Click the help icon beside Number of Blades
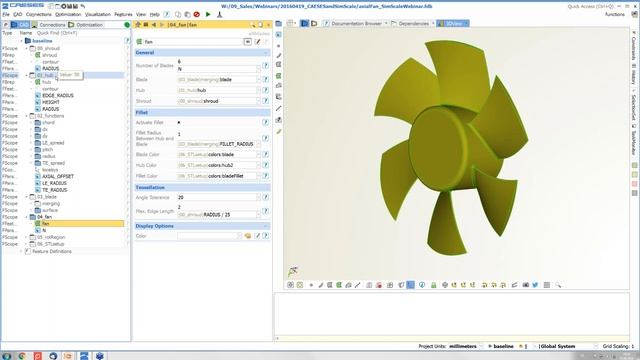 tap(265, 65)
